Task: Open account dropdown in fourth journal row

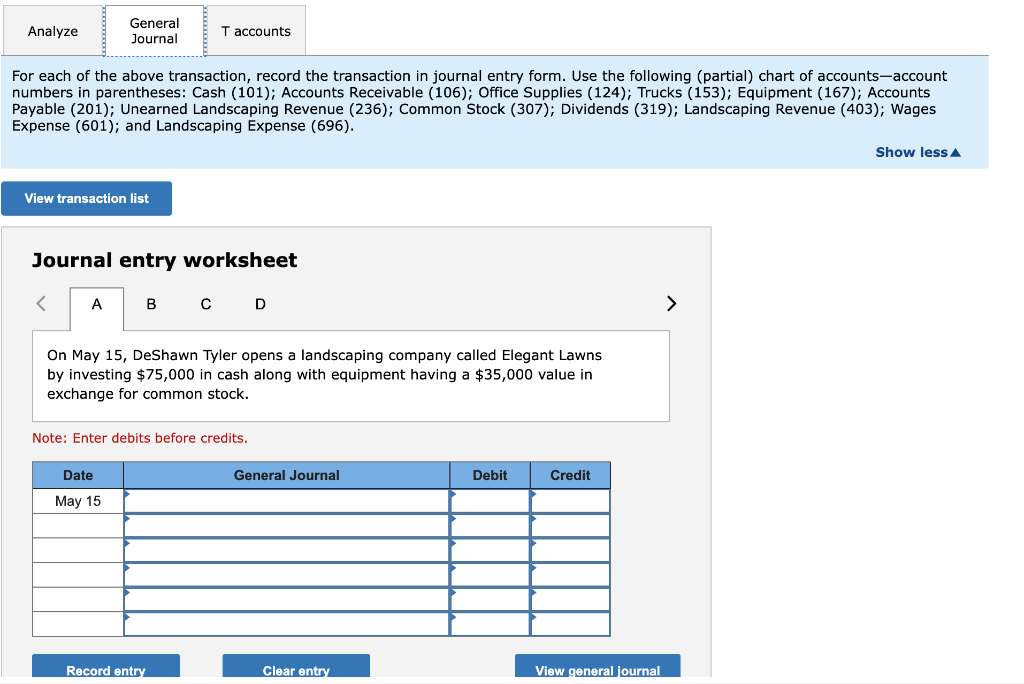Action: [287, 575]
